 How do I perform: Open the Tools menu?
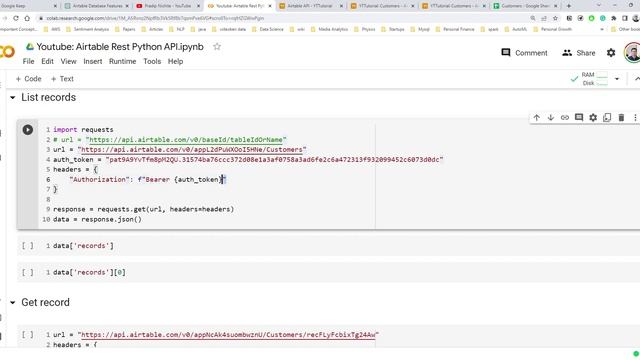[x=152, y=61]
